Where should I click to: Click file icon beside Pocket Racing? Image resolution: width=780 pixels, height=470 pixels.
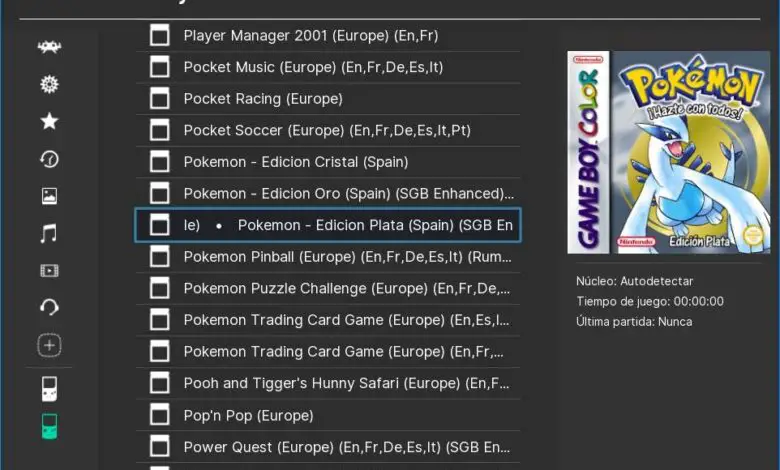160,98
